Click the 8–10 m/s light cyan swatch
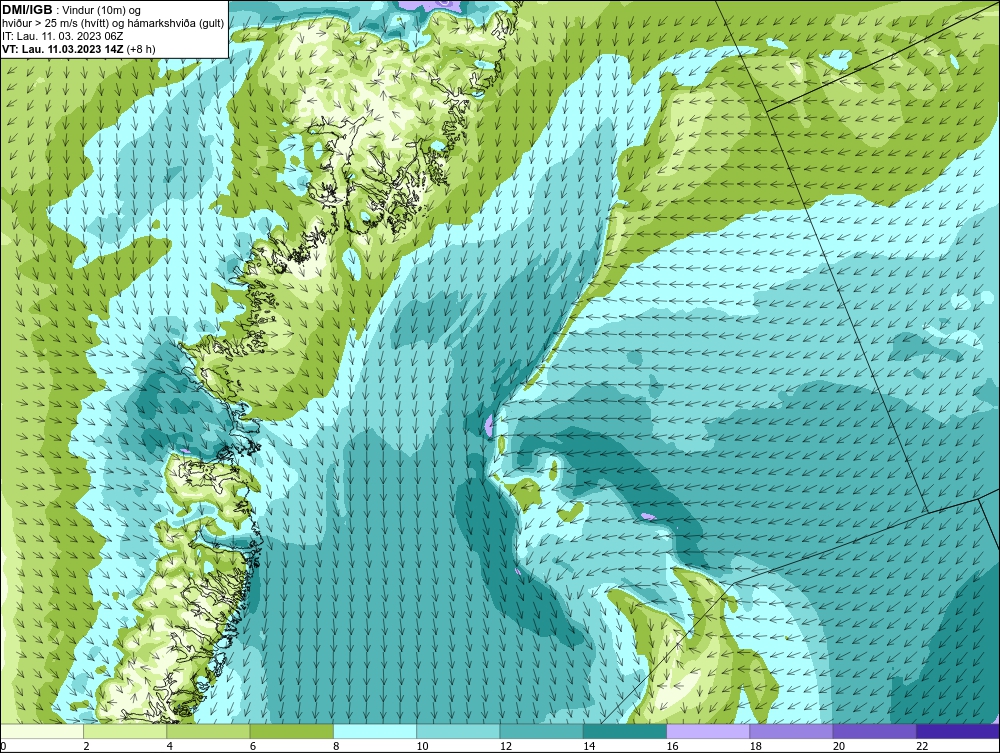The image size is (1000, 753). click(x=375, y=731)
